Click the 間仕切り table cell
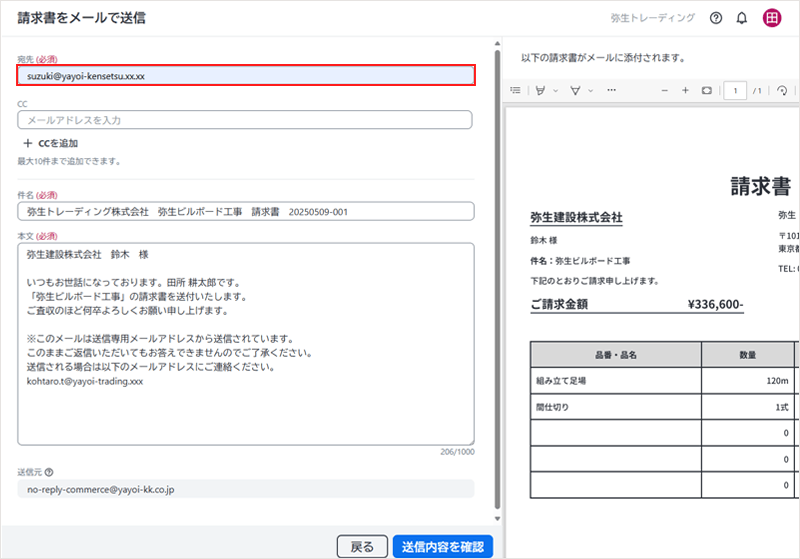This screenshot has width=800, height=559. [615, 407]
